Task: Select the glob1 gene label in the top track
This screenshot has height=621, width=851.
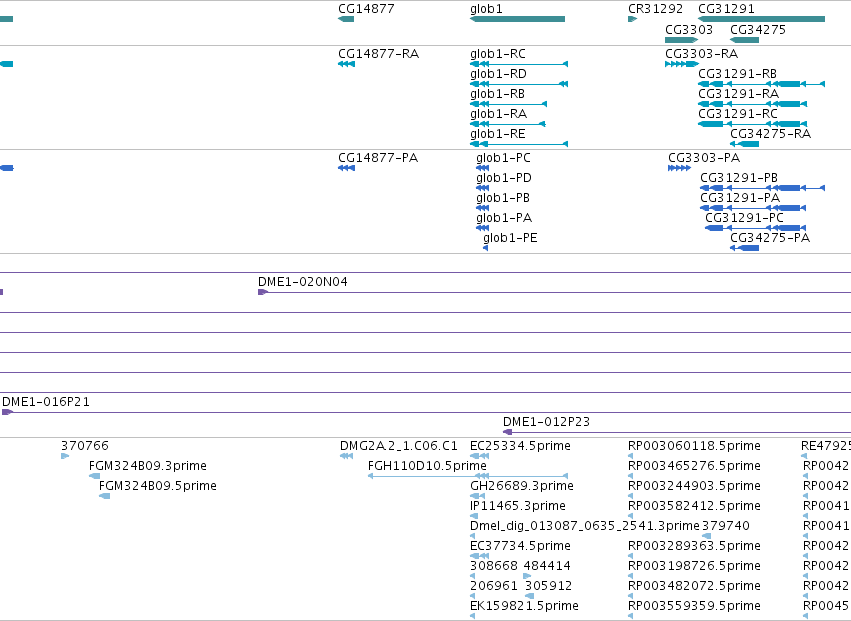Action: coord(486,9)
